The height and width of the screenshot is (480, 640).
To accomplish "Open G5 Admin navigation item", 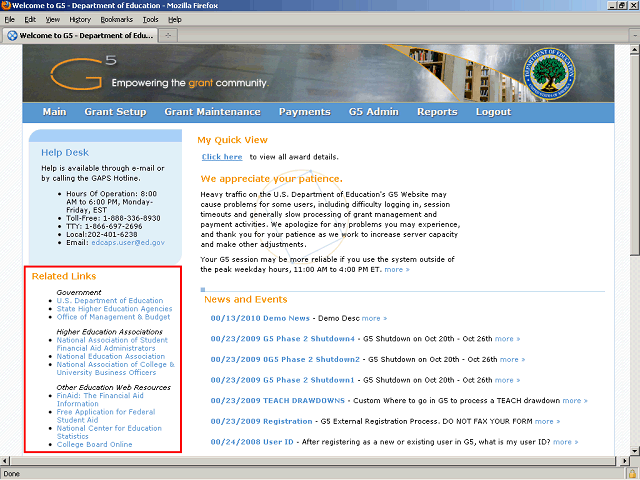I will point(373,112).
